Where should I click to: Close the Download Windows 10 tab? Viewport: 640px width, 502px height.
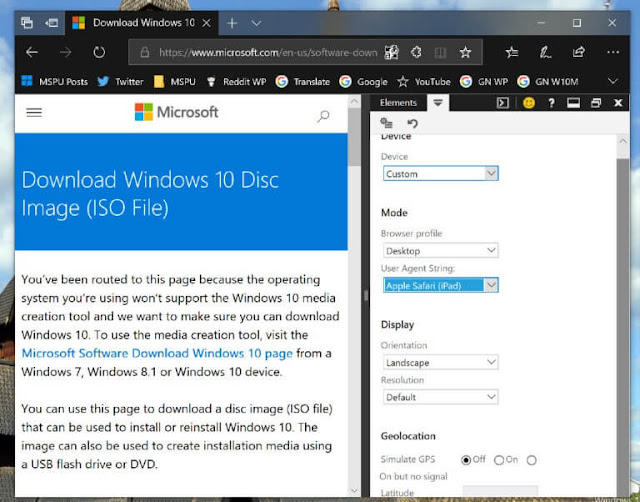point(207,23)
